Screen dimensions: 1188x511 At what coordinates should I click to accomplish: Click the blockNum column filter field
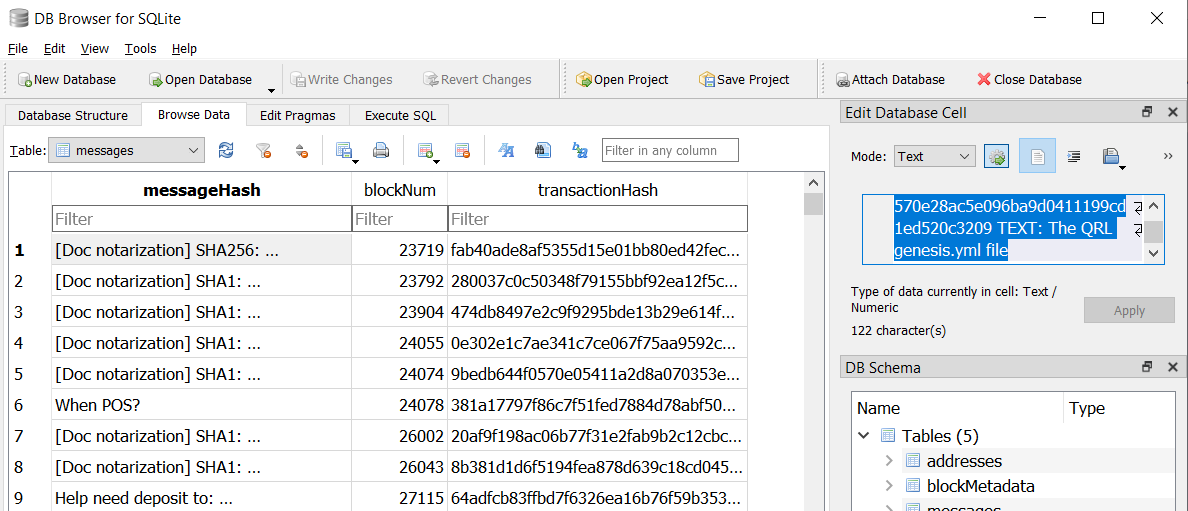click(x=400, y=219)
